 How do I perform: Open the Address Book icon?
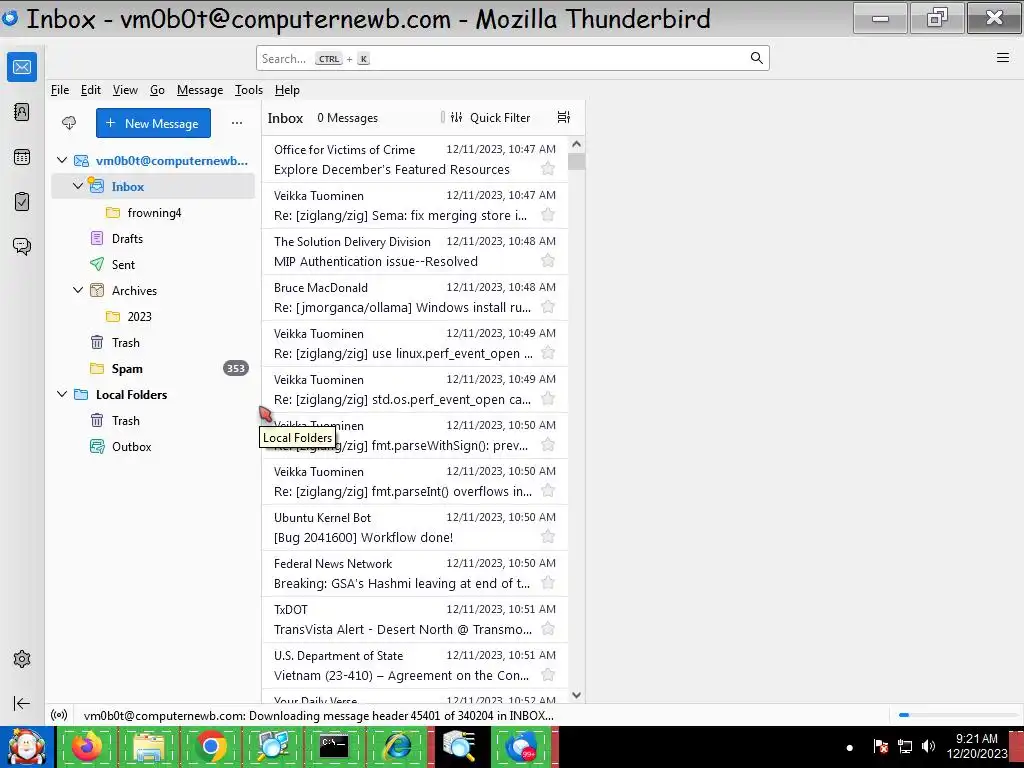coord(22,112)
